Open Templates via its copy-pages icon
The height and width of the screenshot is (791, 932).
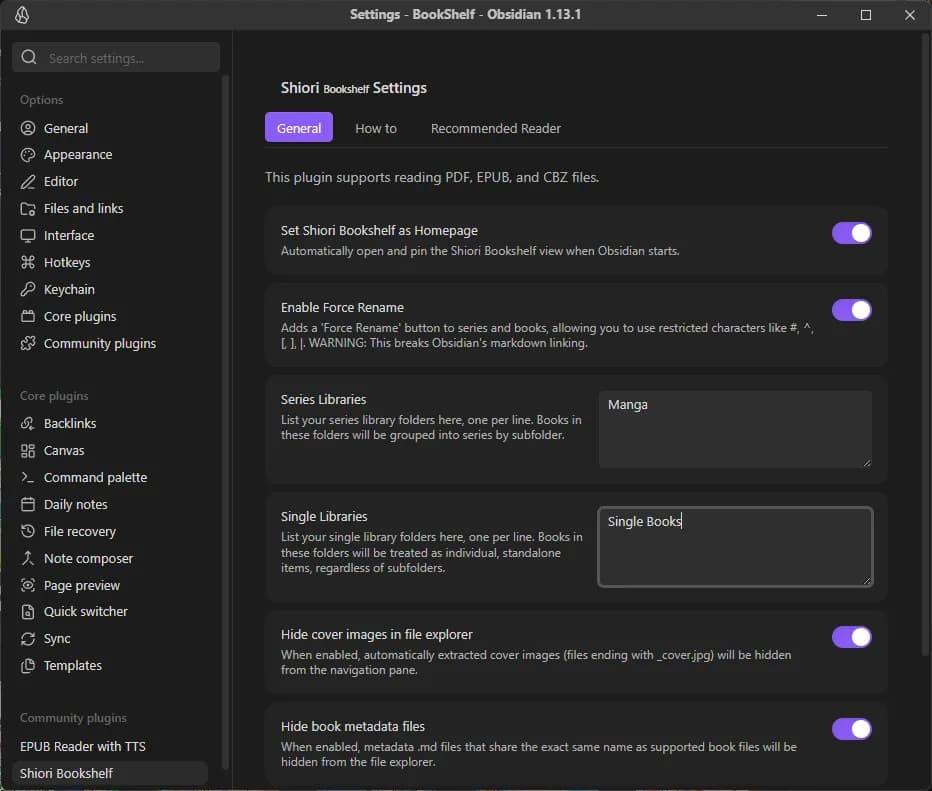(27, 666)
